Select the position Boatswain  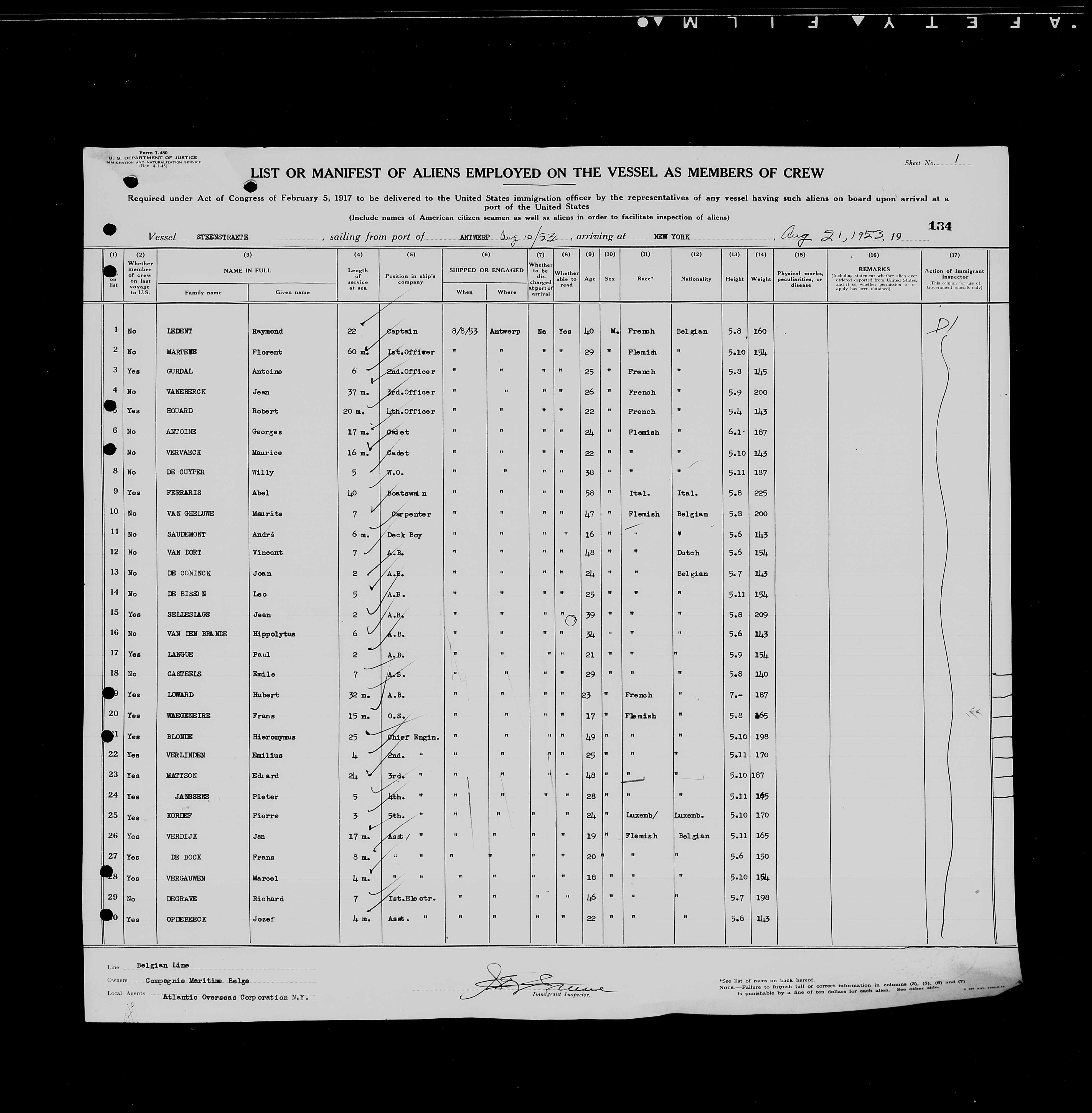pyautogui.click(x=407, y=494)
